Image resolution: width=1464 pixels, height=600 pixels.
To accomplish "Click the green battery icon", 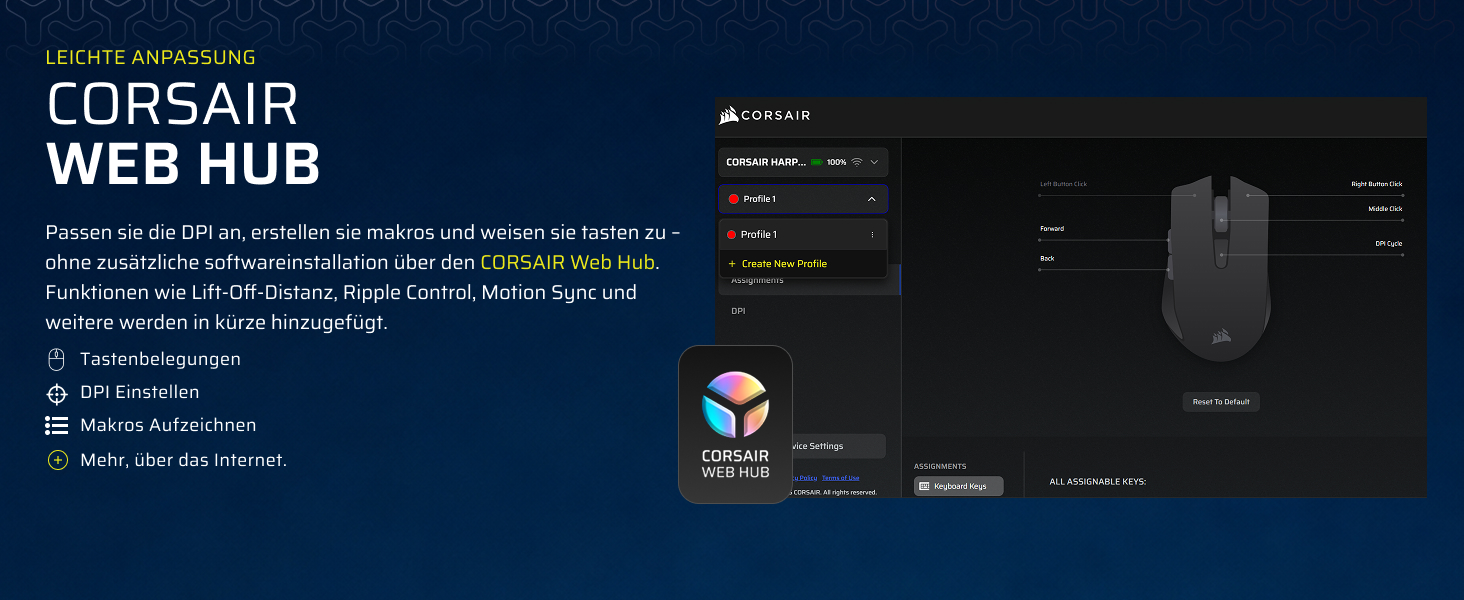I will pyautogui.click(x=816, y=162).
